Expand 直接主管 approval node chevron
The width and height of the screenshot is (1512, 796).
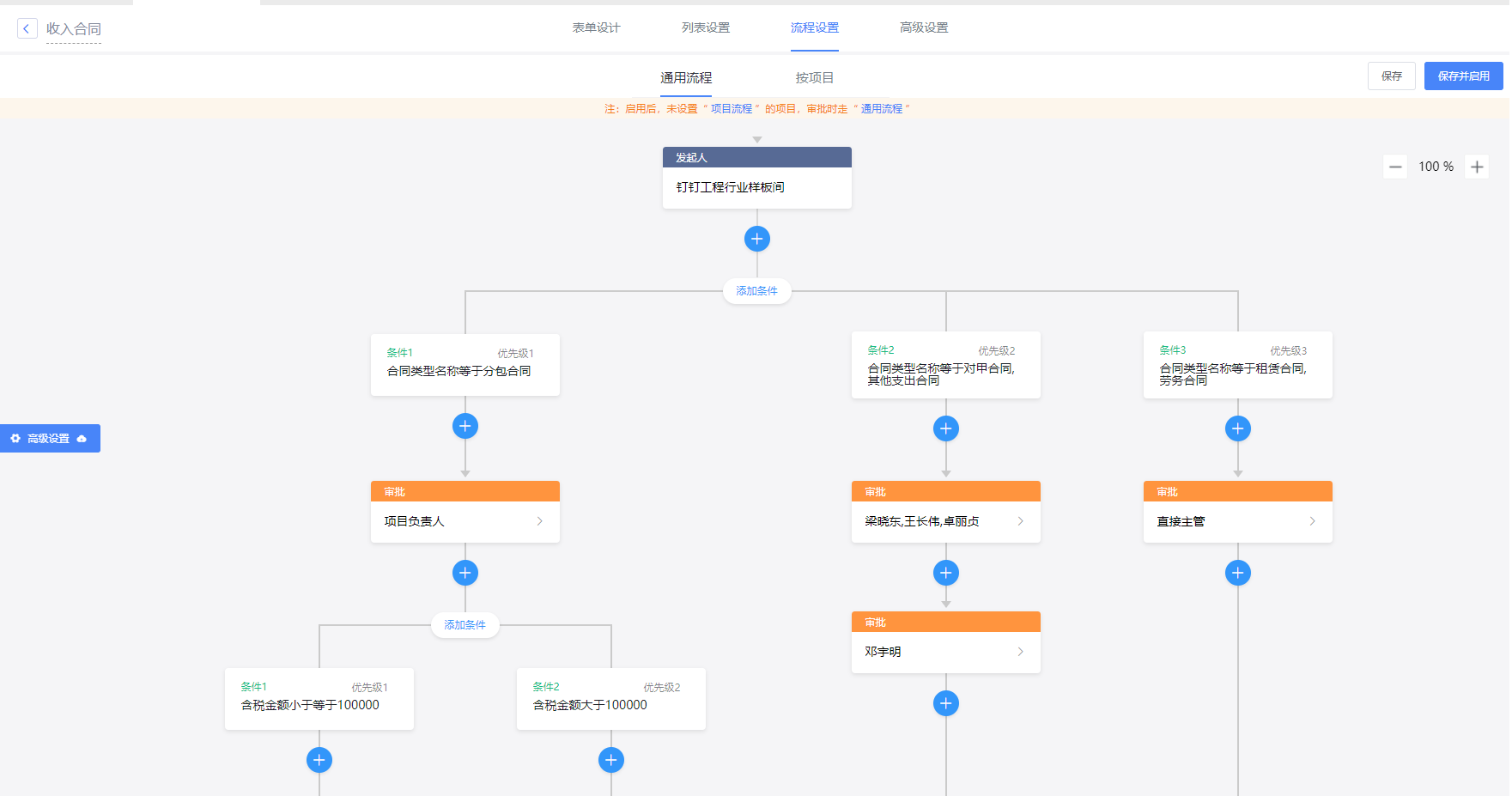click(x=1312, y=521)
